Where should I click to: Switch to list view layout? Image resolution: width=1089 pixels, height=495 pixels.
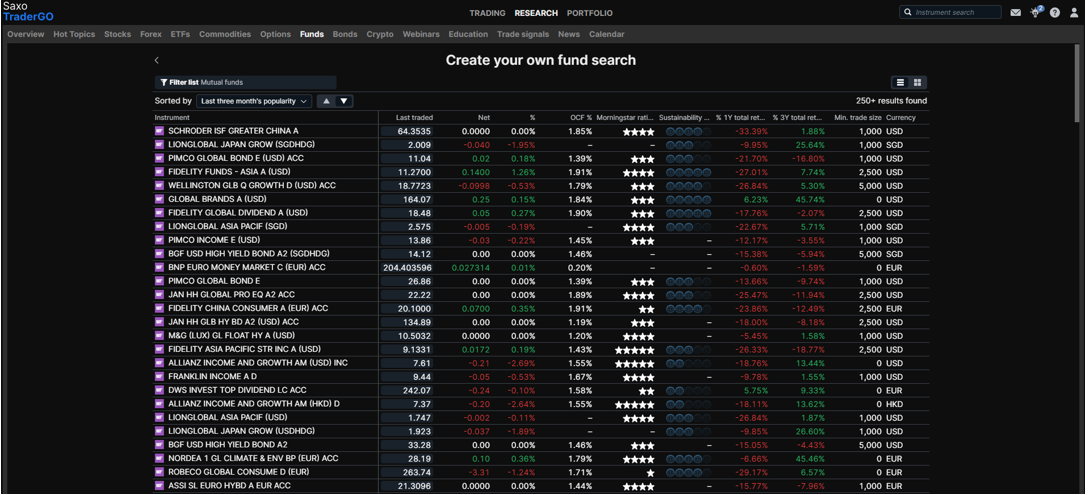[900, 83]
